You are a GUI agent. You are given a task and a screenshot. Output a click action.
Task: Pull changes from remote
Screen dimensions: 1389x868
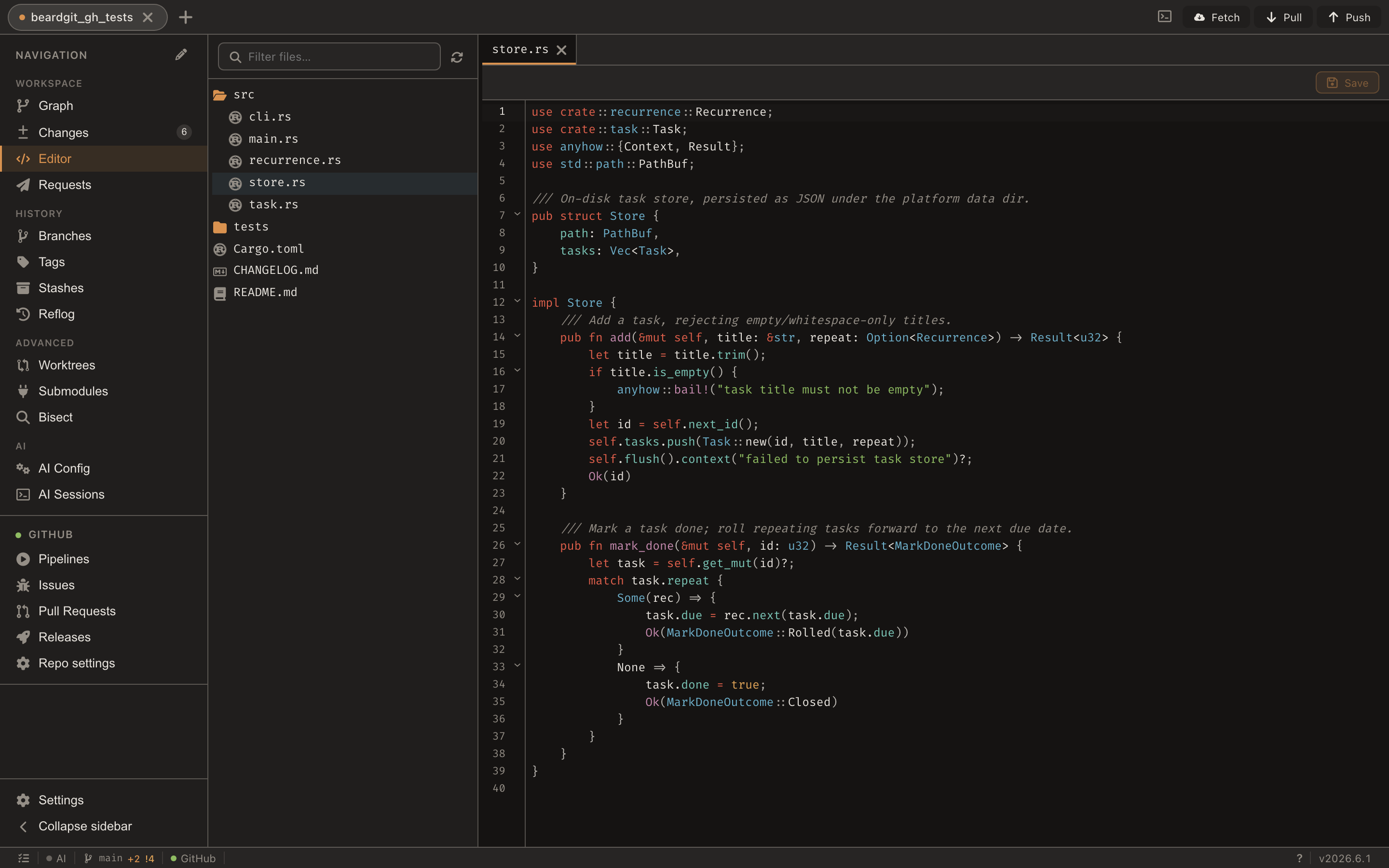(x=1283, y=17)
